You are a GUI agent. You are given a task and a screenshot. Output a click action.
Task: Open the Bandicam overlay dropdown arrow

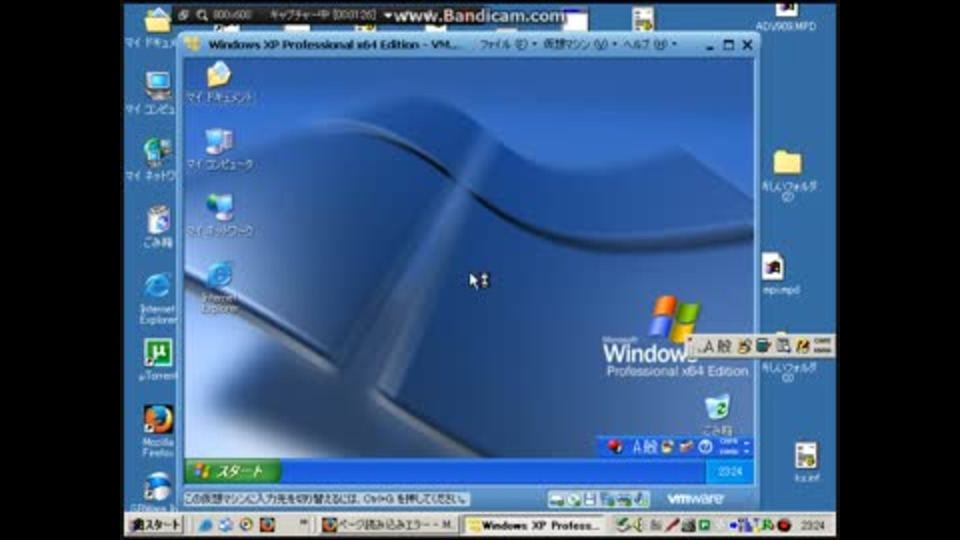pos(387,15)
